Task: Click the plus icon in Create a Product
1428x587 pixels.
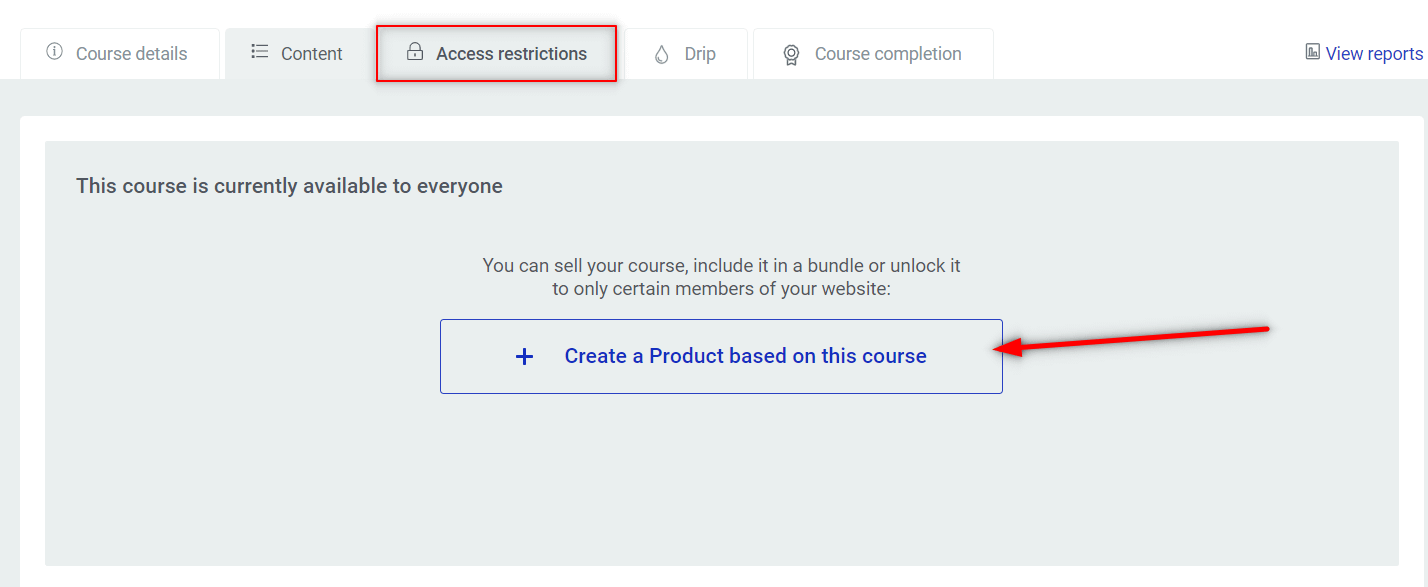Action: pos(524,356)
